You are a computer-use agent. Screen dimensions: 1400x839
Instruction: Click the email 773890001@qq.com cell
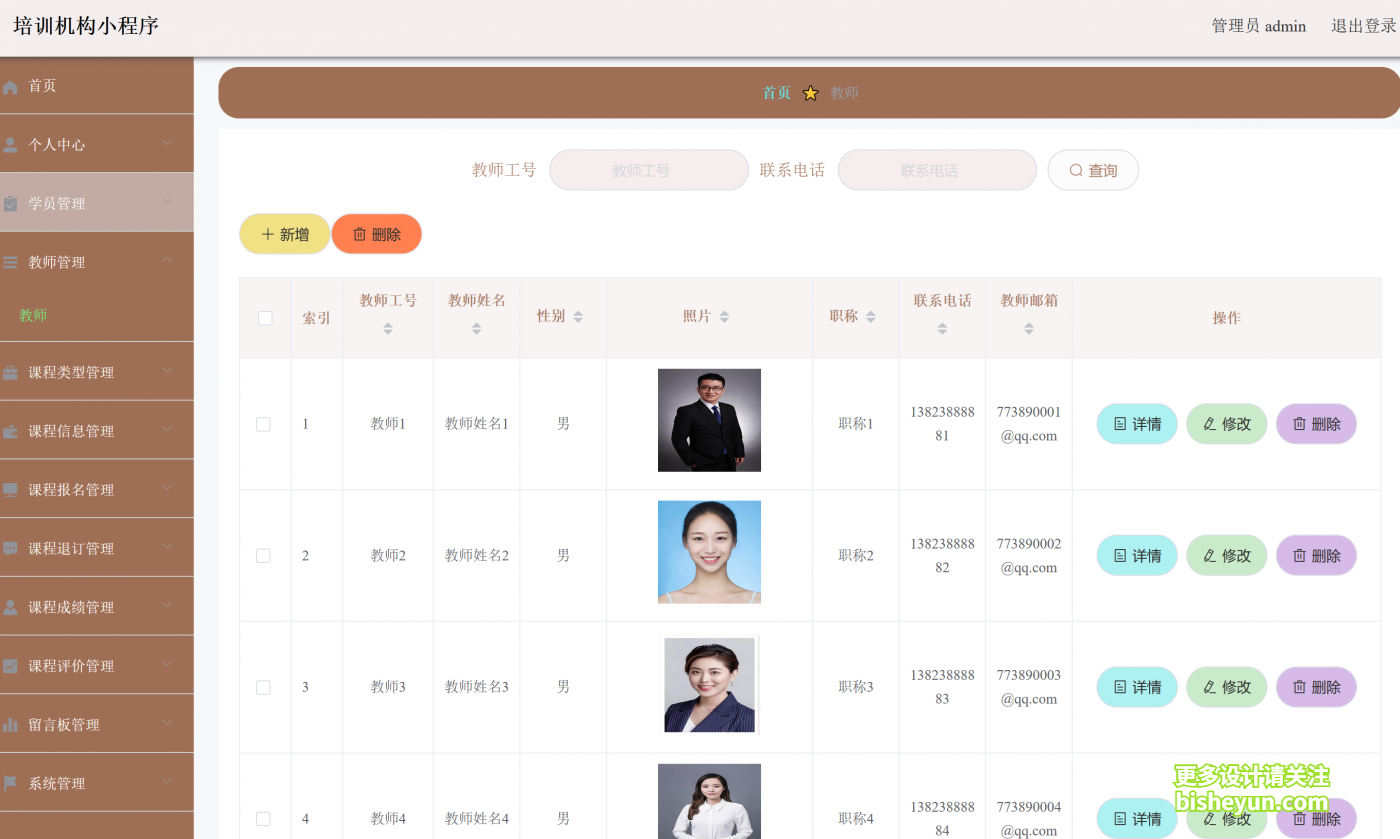click(x=1029, y=424)
